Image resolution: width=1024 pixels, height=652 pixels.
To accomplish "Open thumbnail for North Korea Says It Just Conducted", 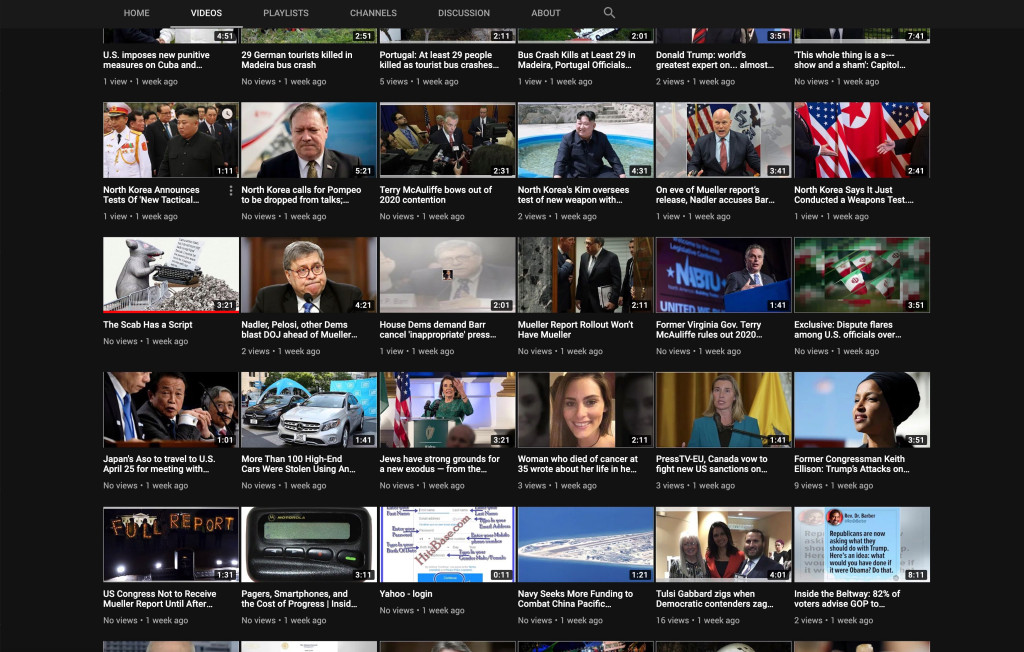I will pos(862,140).
